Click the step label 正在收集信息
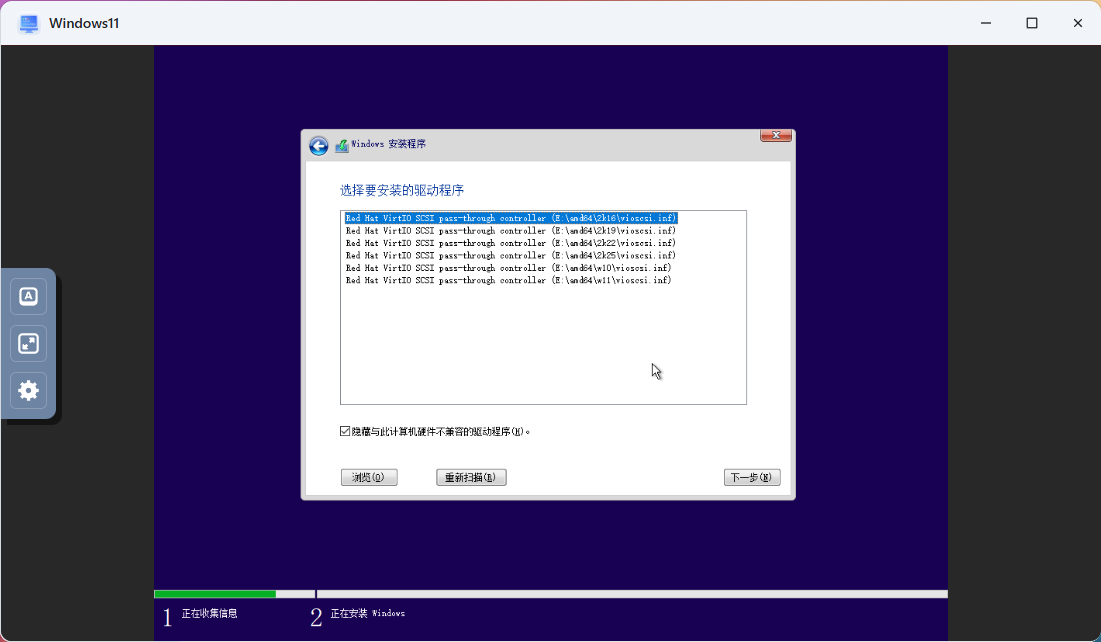The height and width of the screenshot is (642, 1101). click(x=209, y=613)
